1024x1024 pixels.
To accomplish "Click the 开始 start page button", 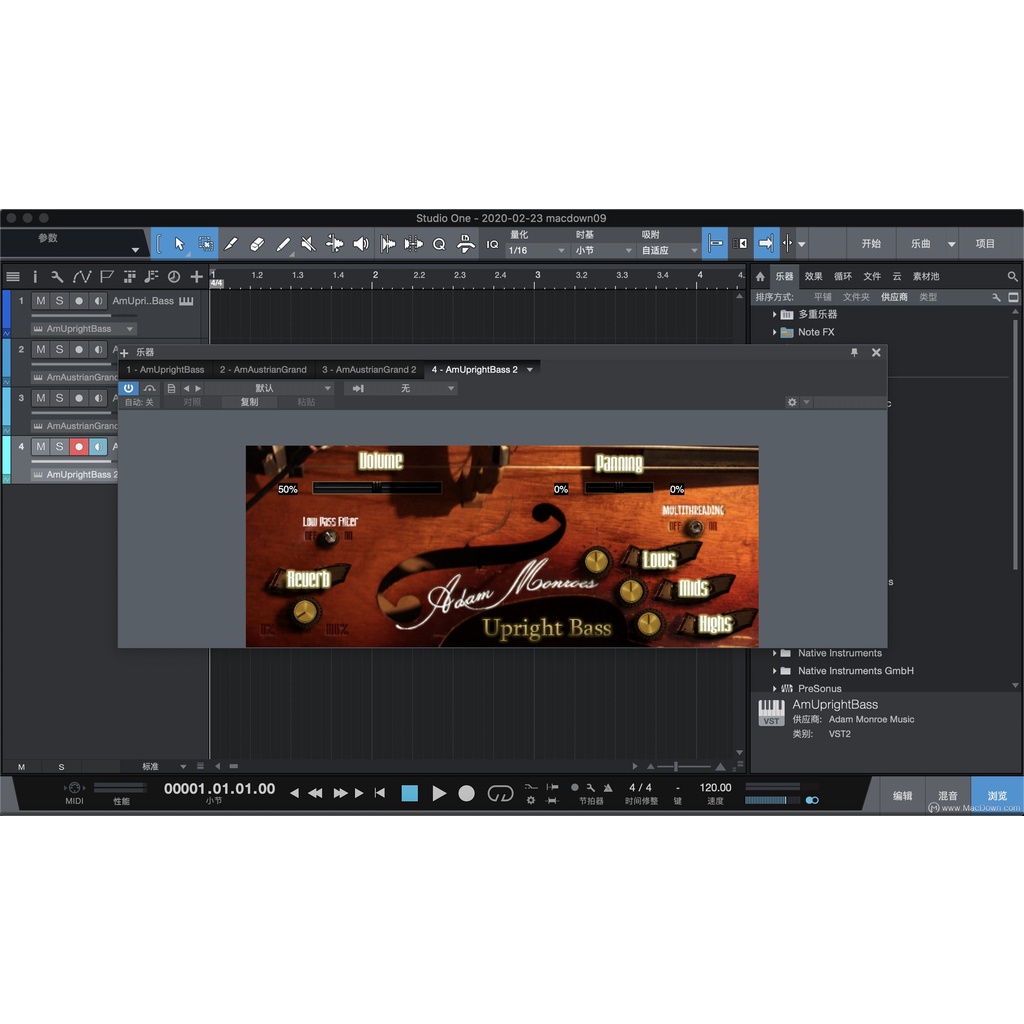I will (871, 244).
